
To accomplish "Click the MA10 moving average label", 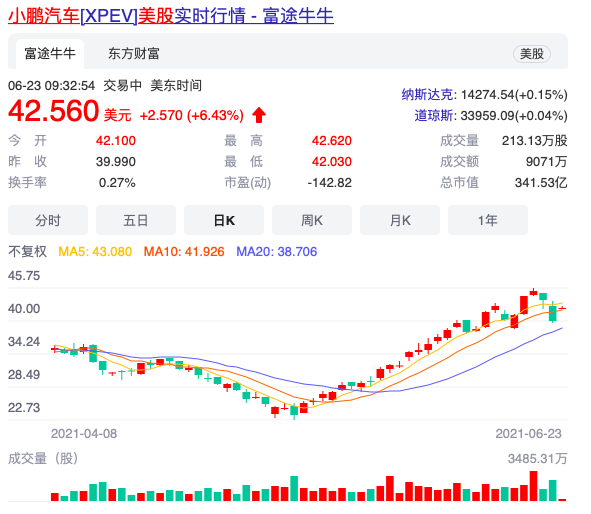I will click(x=184, y=251).
